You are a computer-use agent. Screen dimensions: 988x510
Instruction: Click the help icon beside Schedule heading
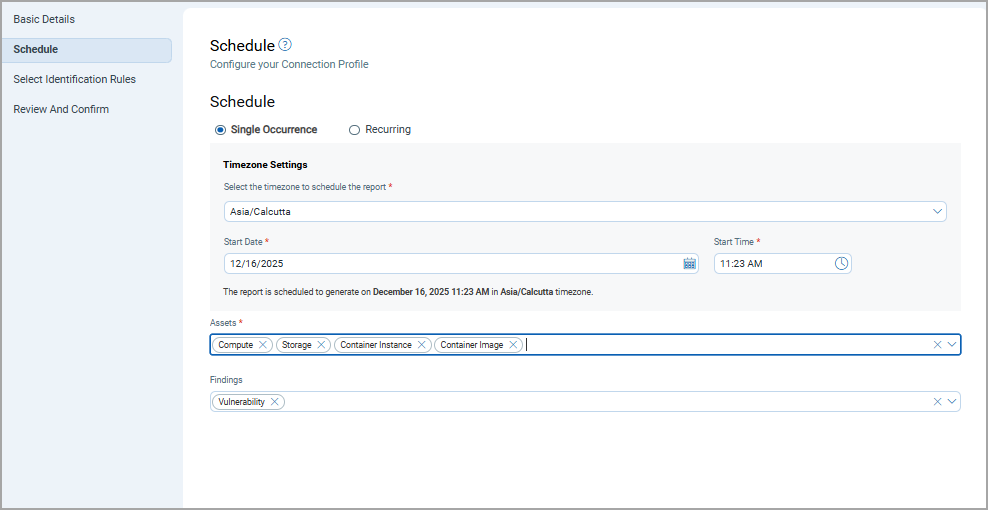285,45
